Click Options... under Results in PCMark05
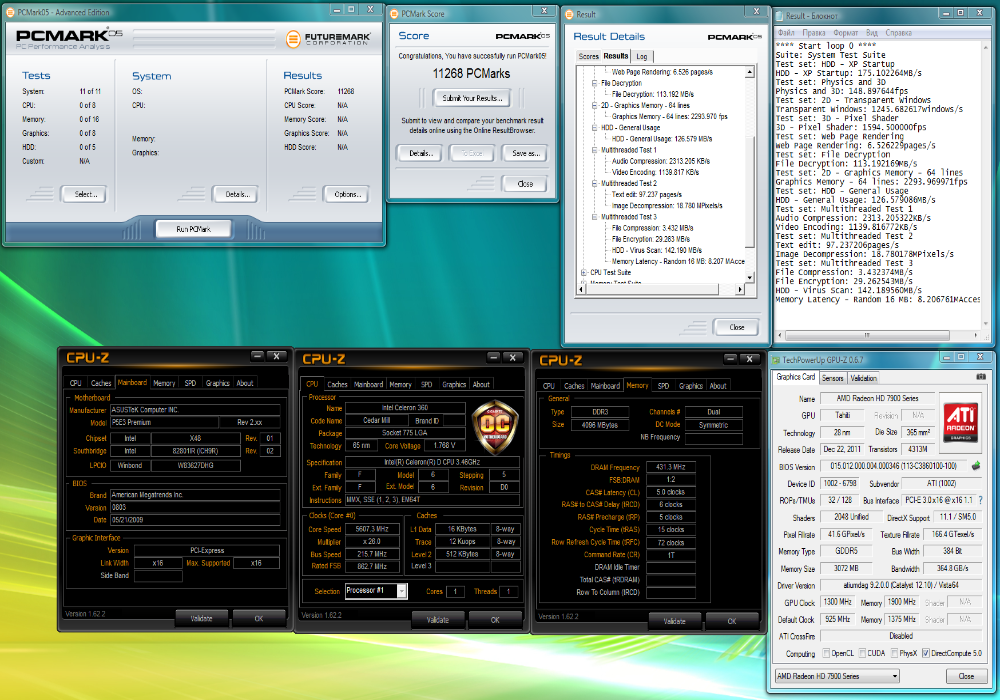The width and height of the screenshot is (1000, 700). click(347, 194)
